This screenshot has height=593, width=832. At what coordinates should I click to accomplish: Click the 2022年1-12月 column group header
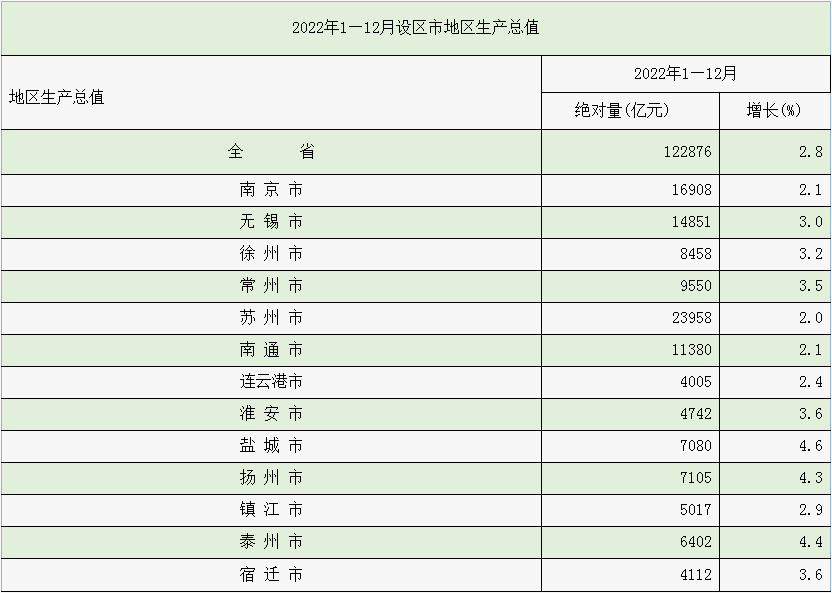[685, 74]
